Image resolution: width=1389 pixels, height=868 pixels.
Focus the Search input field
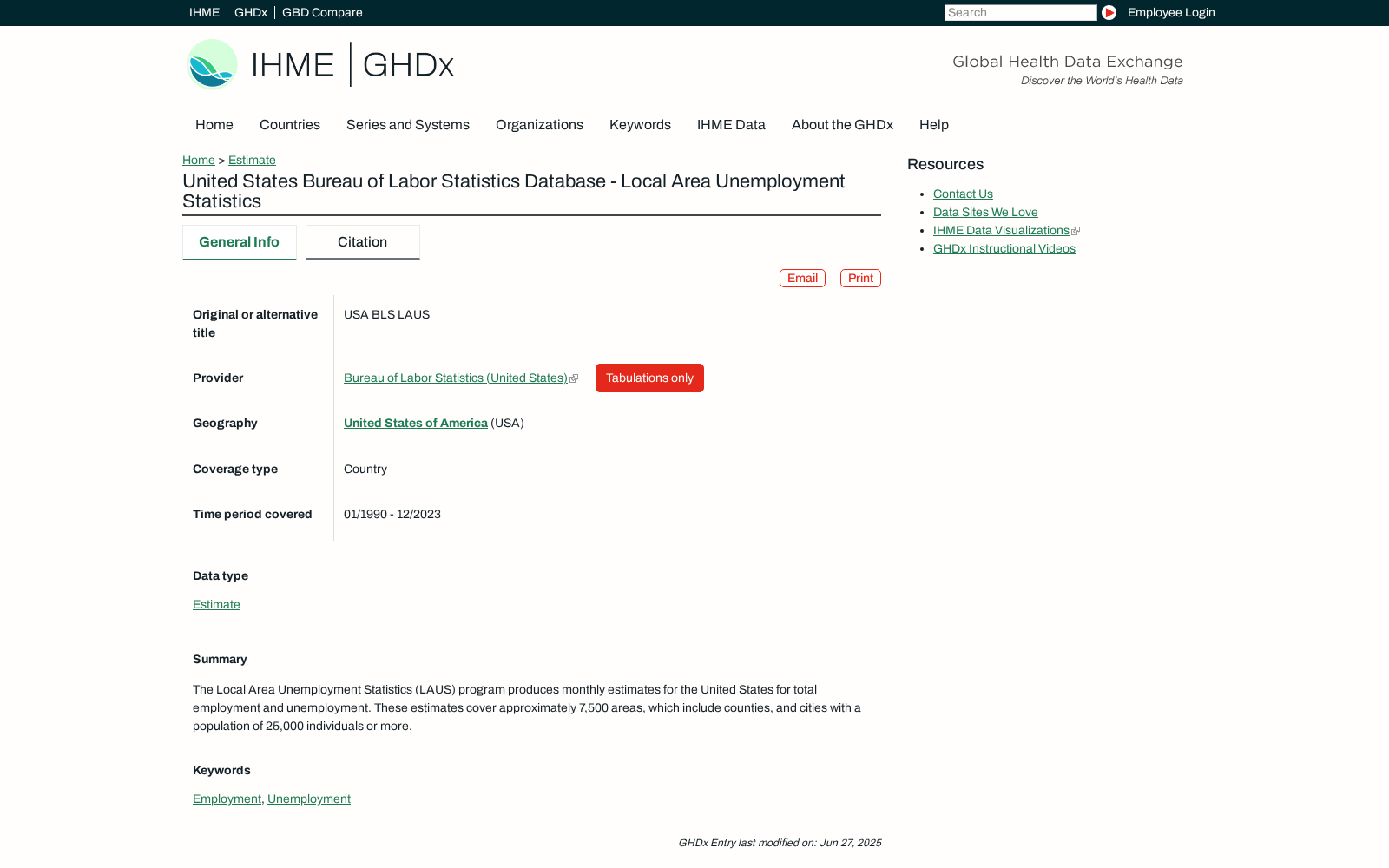pyautogui.click(x=1020, y=12)
